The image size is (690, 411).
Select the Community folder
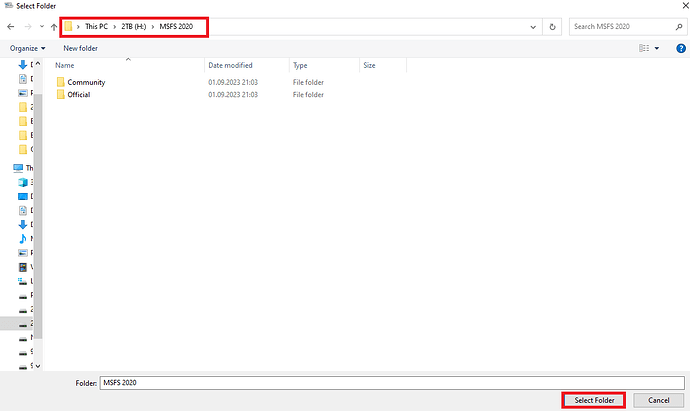86,82
